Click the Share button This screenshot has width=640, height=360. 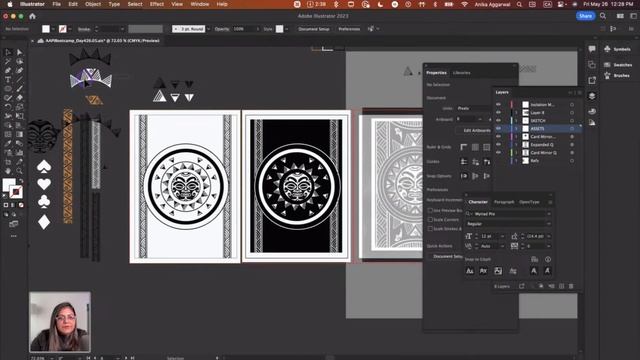click(585, 16)
